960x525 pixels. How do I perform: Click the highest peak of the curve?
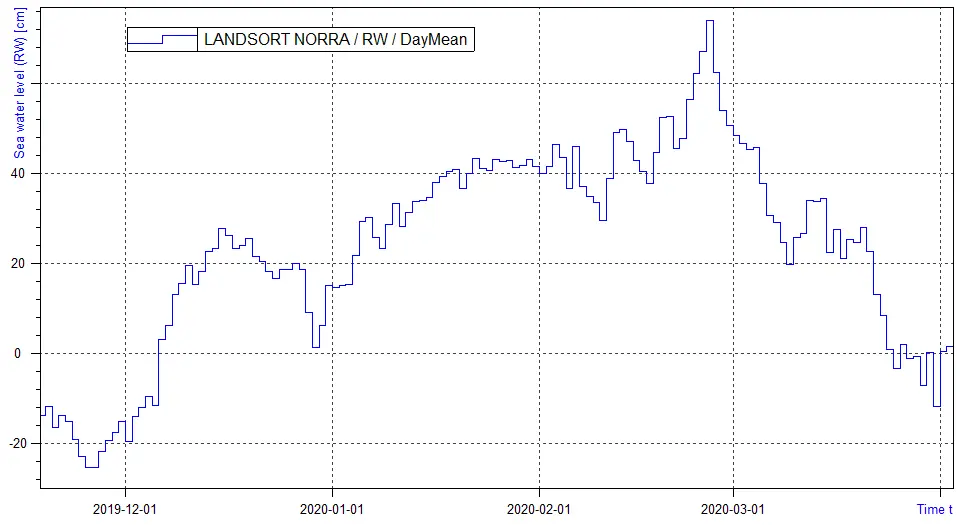click(x=709, y=21)
